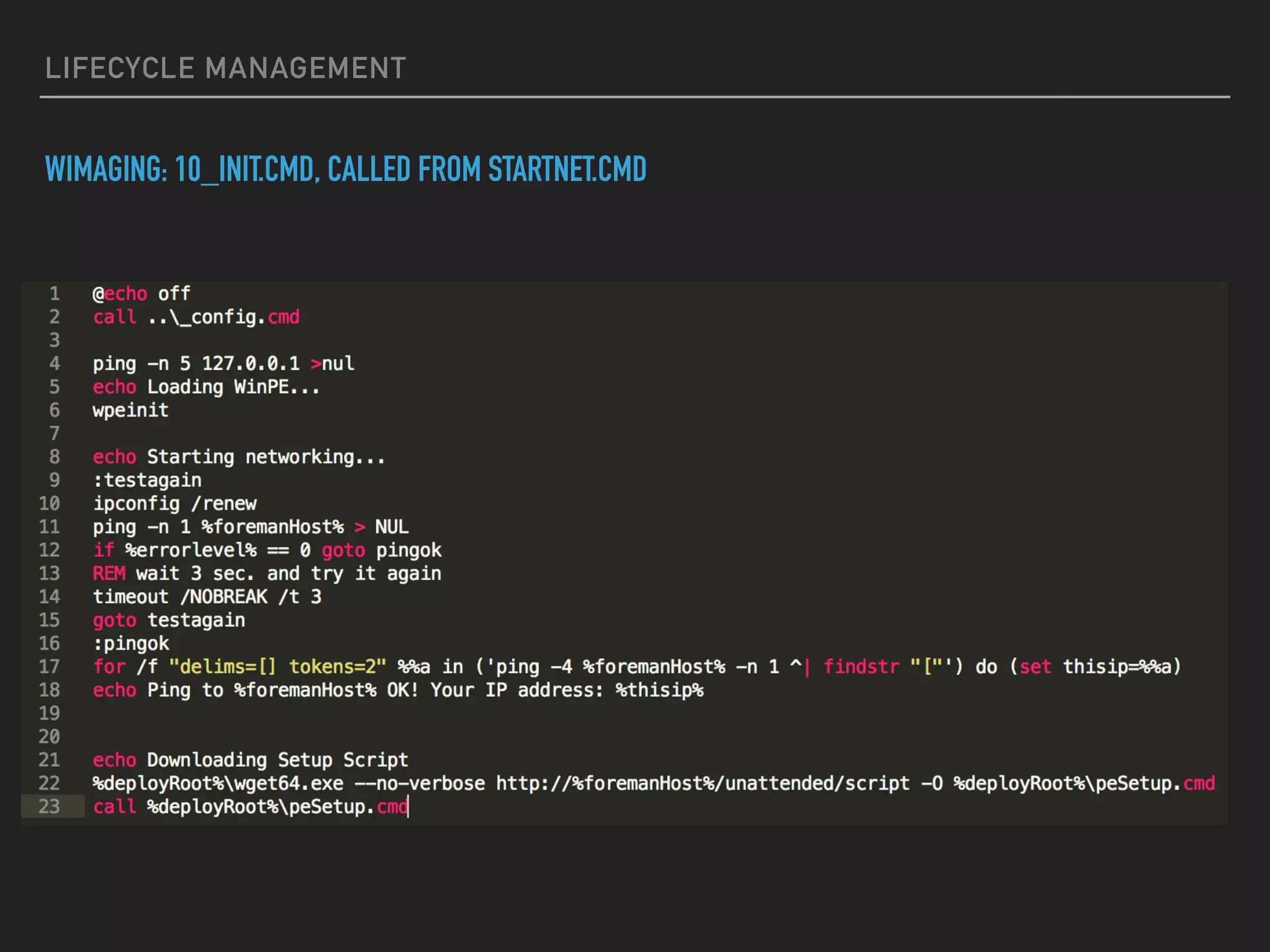Click the 'wpeinit' command on line 6
The image size is (1270, 952).
pyautogui.click(x=131, y=410)
